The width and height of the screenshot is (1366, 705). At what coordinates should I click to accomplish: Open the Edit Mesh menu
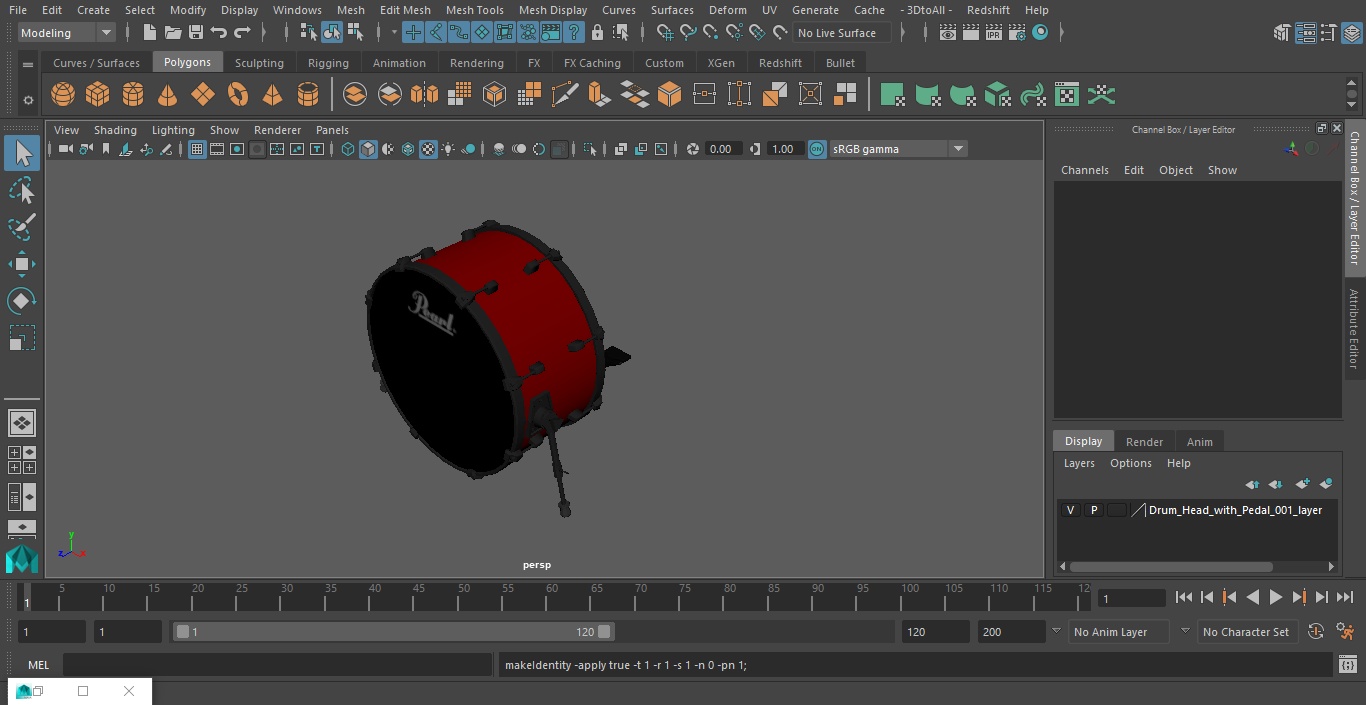click(x=405, y=10)
